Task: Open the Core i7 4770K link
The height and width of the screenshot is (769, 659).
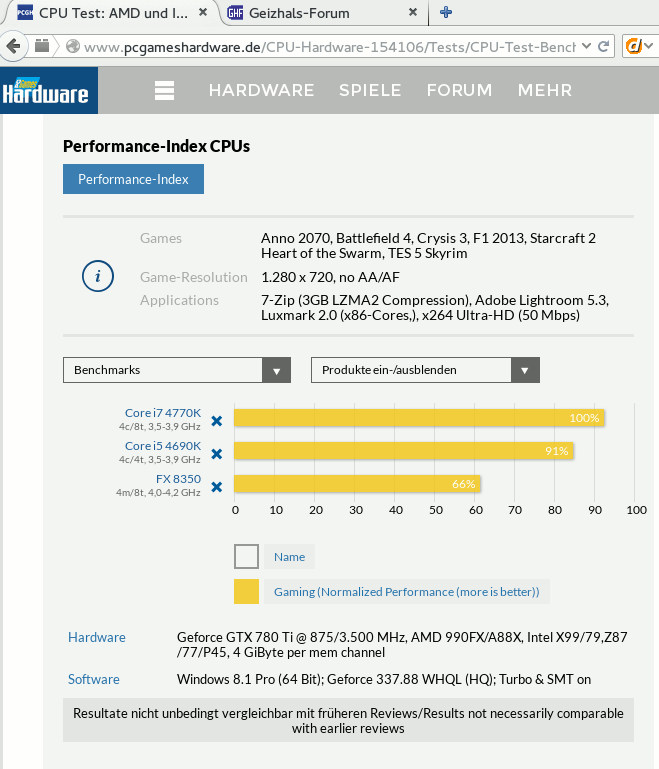Action: (x=162, y=413)
